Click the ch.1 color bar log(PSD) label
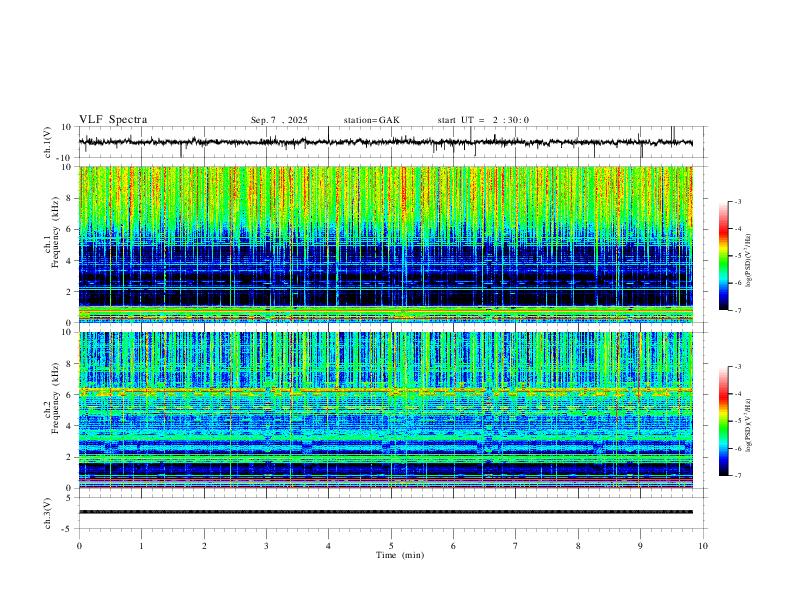Screen dimensions: 792x612 (x=749, y=261)
